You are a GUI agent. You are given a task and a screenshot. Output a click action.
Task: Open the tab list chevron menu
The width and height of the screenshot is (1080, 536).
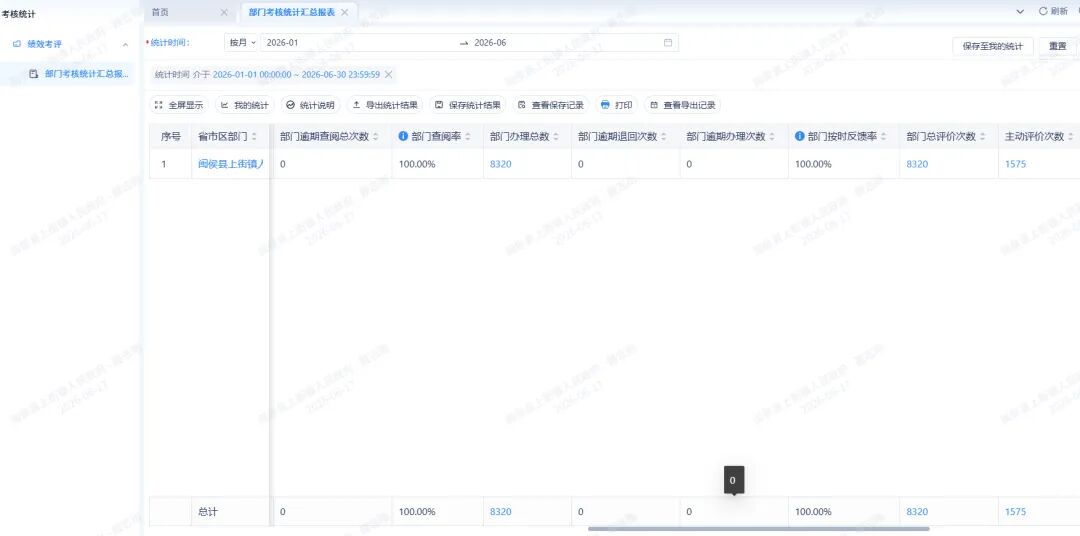pyautogui.click(x=1020, y=12)
